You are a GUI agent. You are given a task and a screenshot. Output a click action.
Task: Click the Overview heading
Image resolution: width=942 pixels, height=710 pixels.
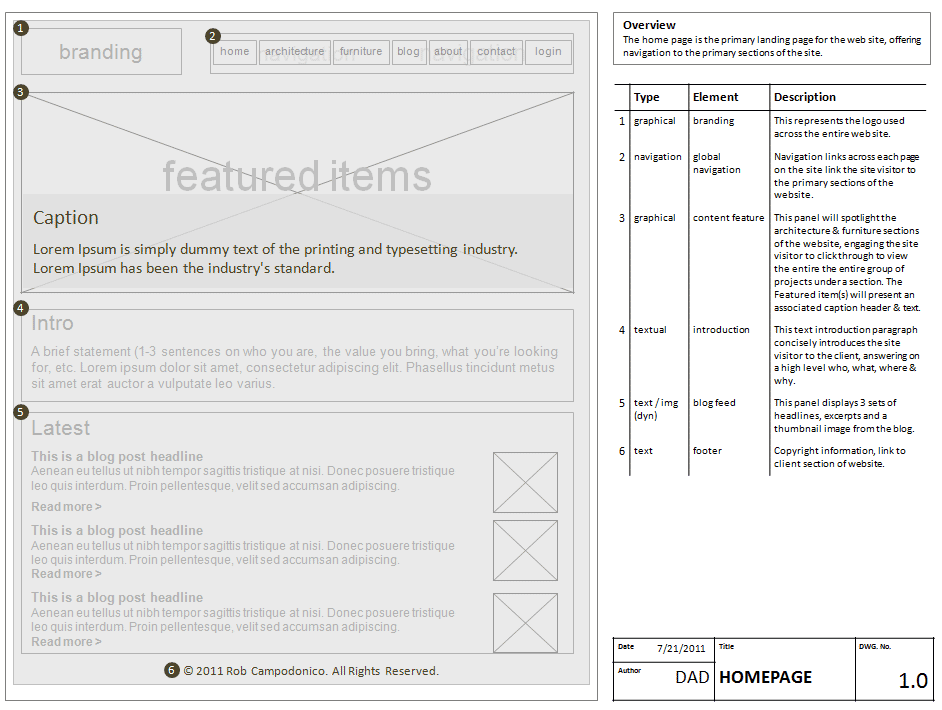(649, 25)
